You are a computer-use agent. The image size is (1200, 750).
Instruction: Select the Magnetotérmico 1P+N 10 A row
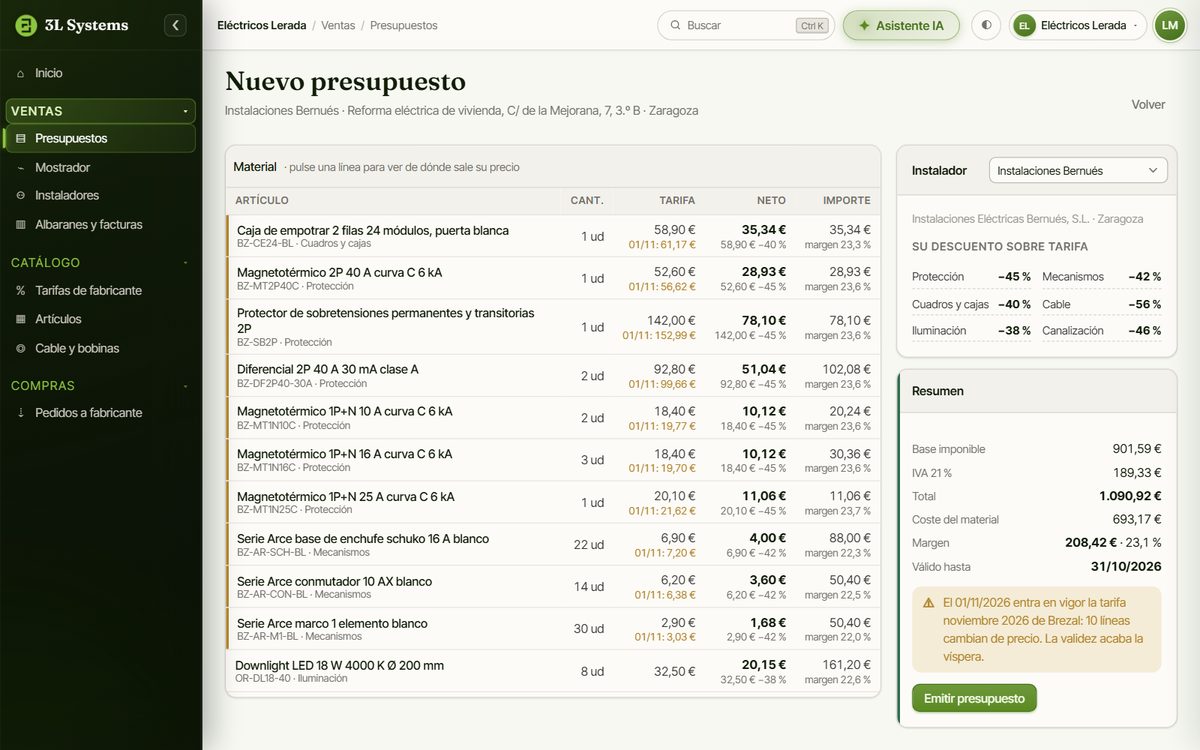point(553,418)
